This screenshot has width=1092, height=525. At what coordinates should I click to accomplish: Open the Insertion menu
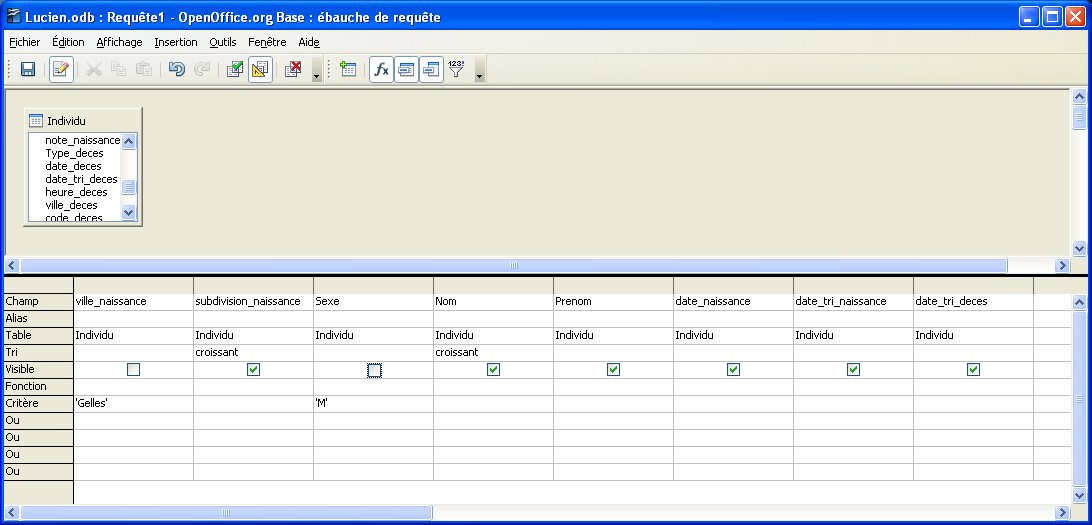tap(176, 42)
